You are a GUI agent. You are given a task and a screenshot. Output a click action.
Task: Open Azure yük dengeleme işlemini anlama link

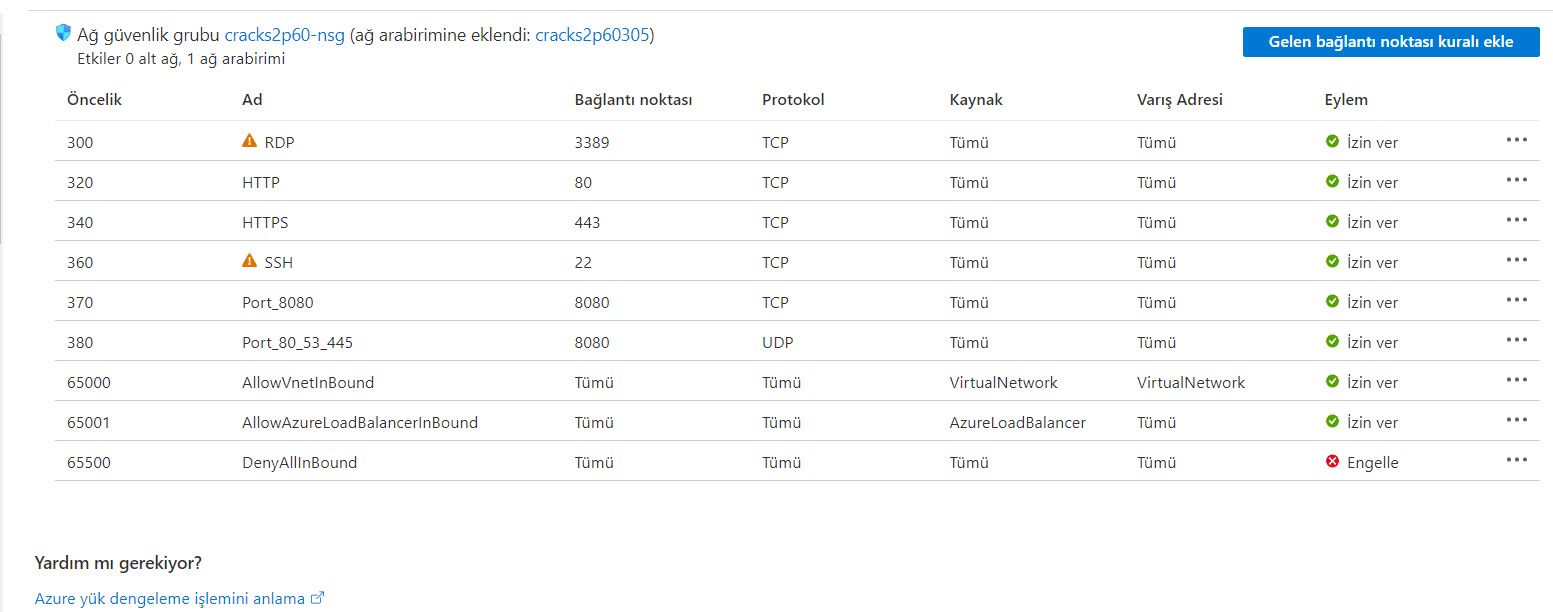[x=170, y=599]
